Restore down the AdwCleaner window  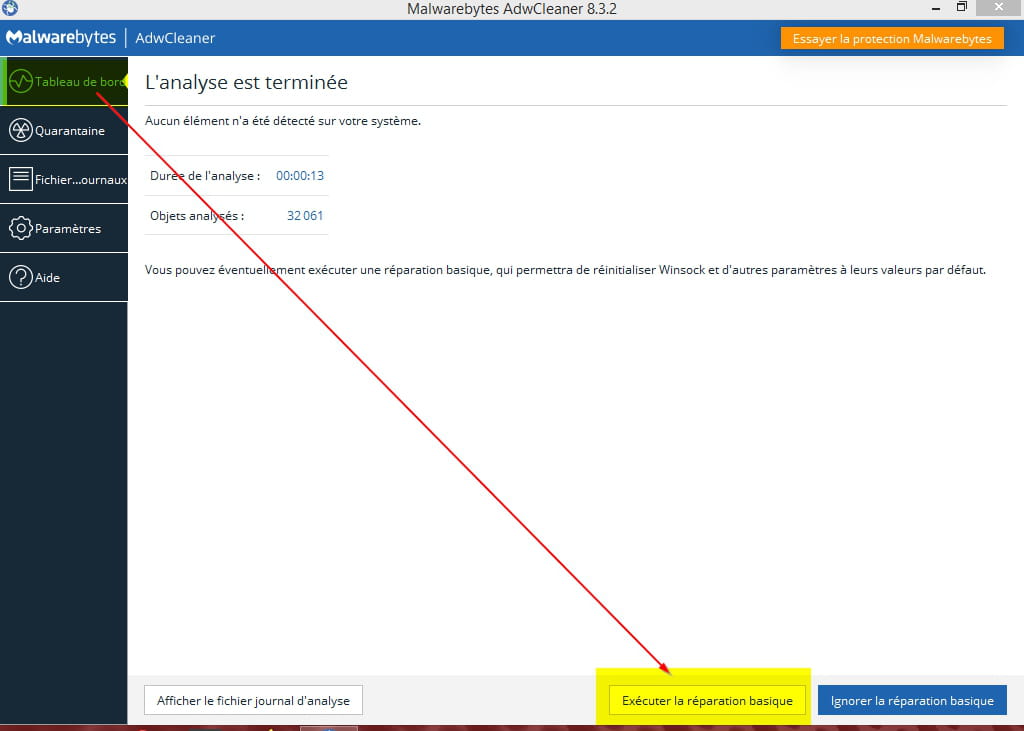[x=961, y=7]
